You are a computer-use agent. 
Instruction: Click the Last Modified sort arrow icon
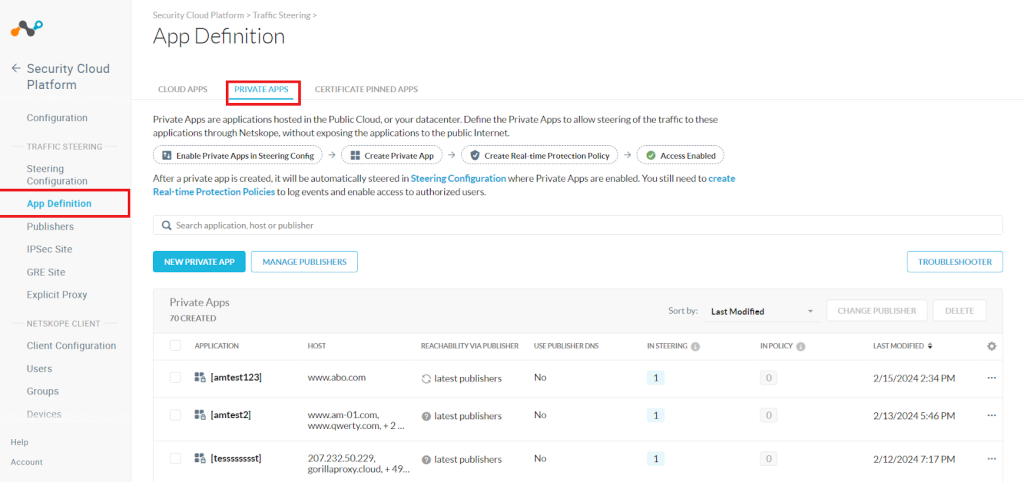click(x=931, y=346)
